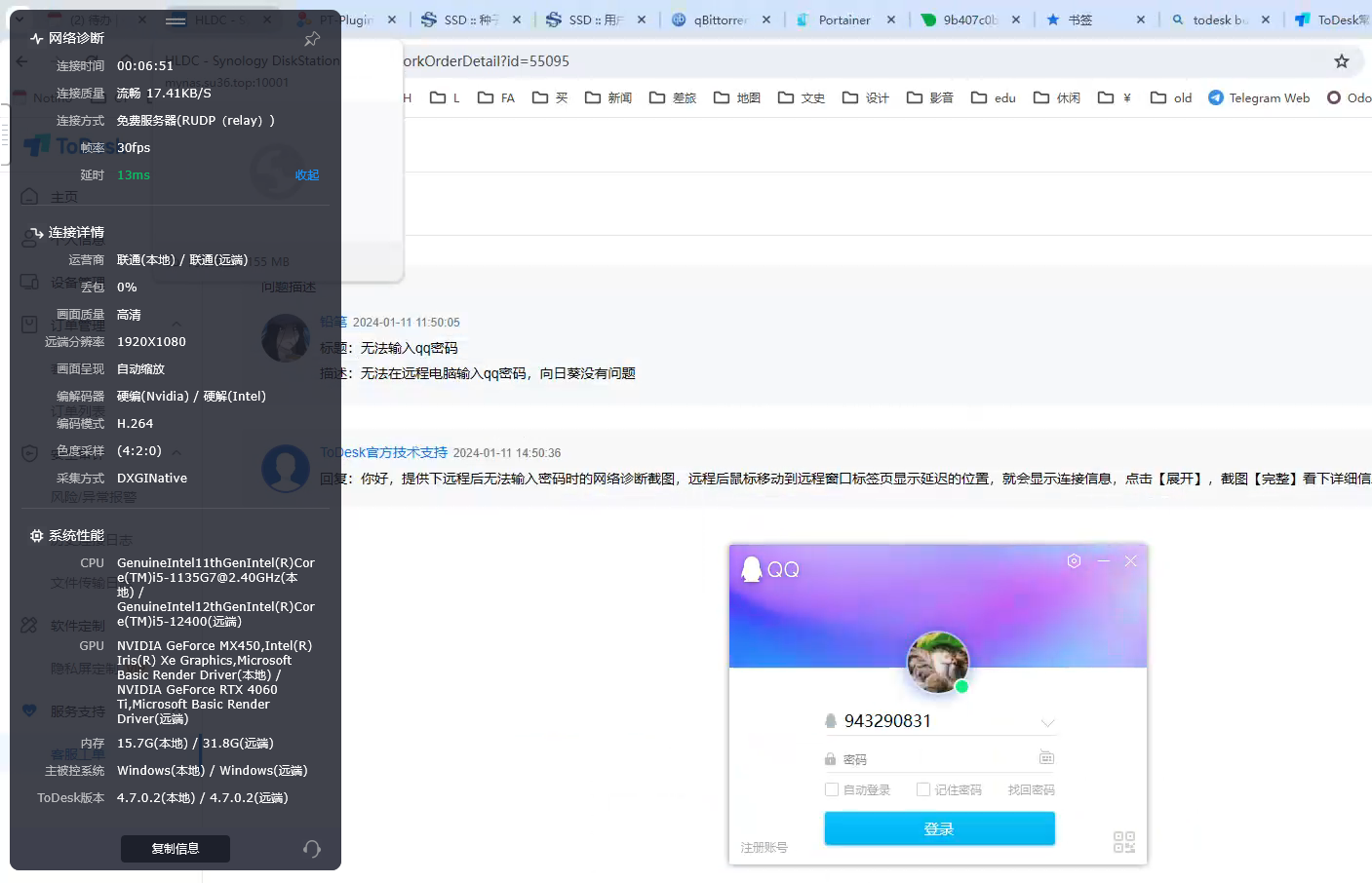
Task: Click the first SSD 种子 browser tab
Action: coord(471,19)
